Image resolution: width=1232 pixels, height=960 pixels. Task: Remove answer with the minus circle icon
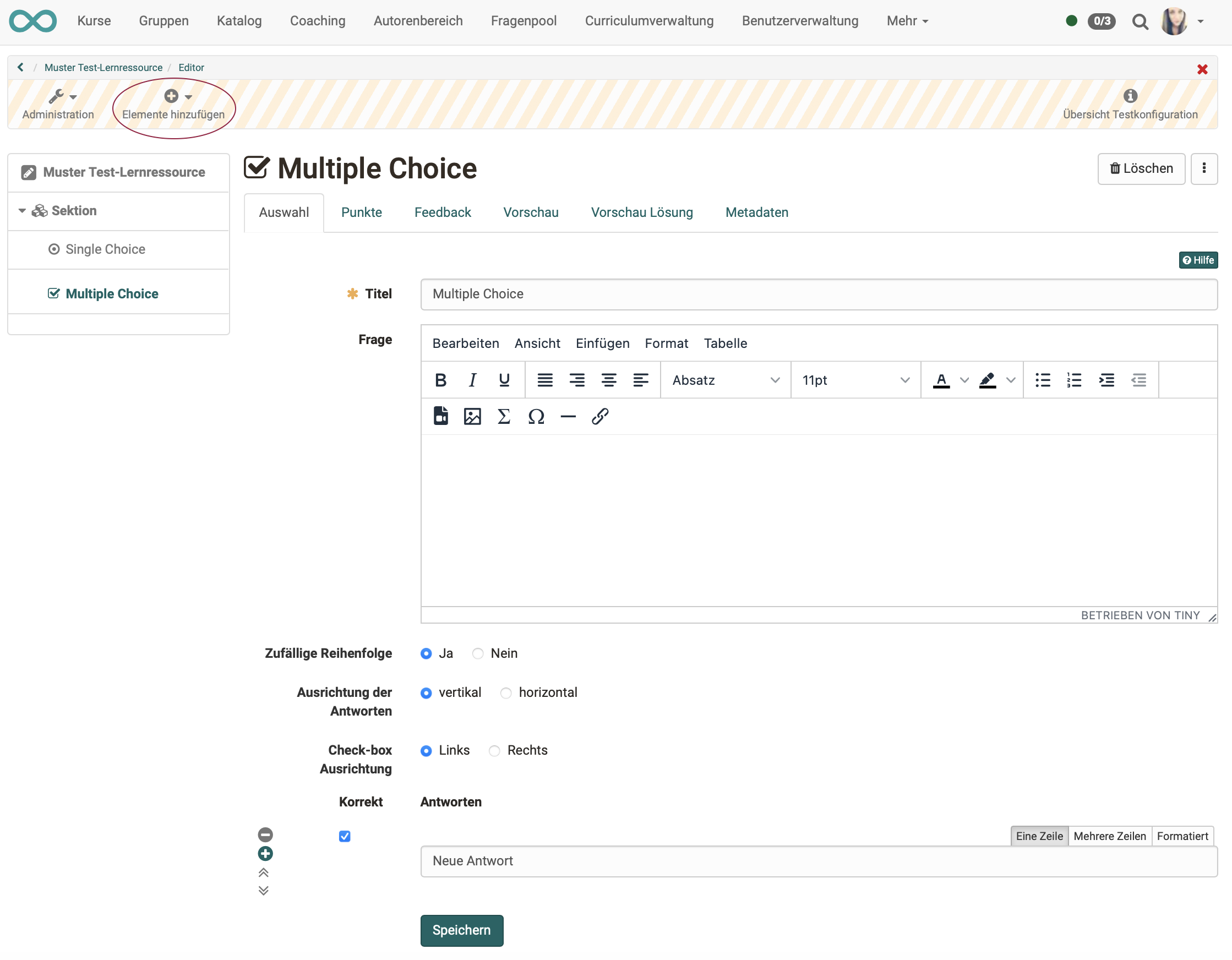[265, 834]
